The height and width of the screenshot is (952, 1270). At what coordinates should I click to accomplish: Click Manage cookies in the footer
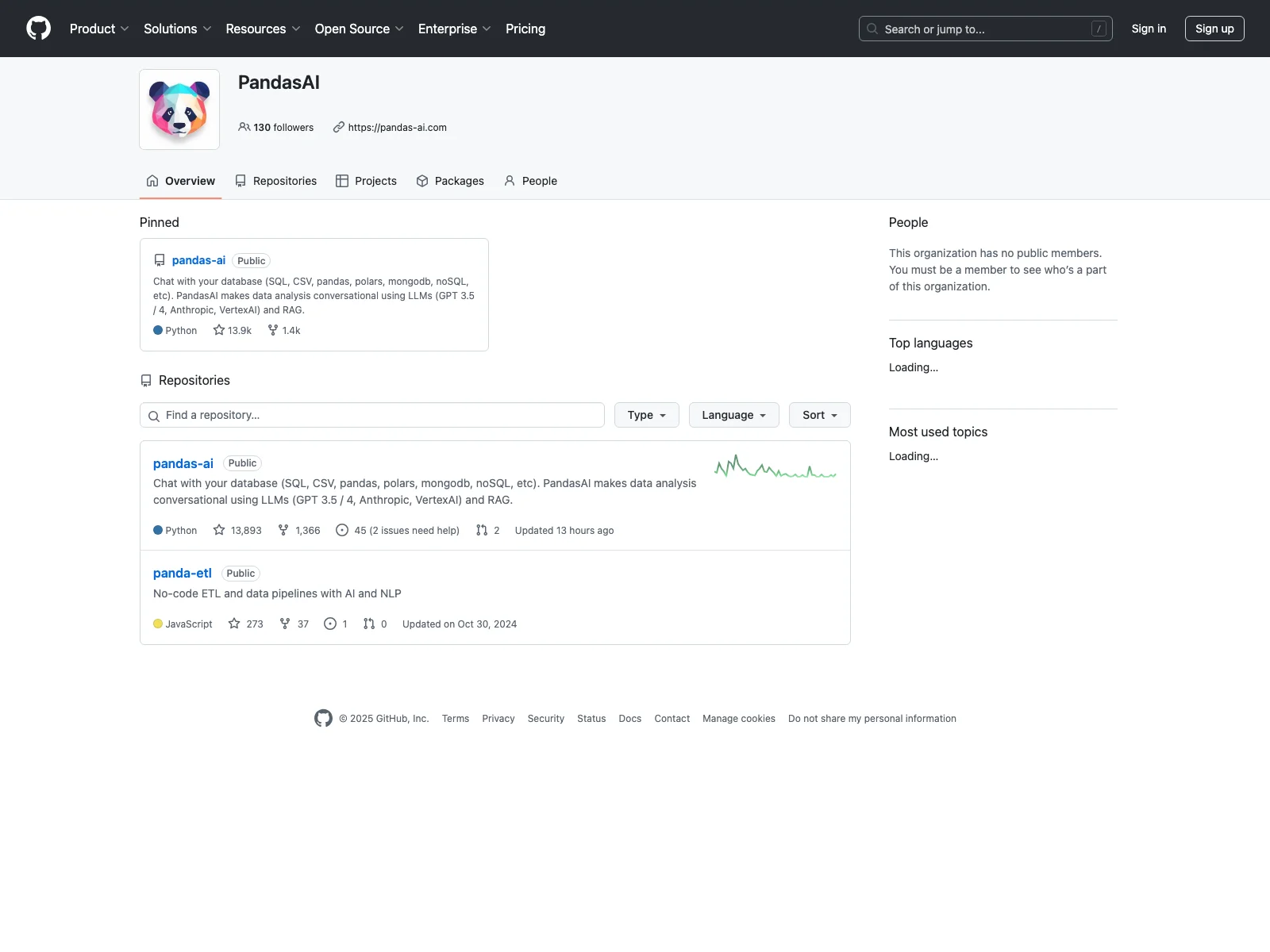739,719
